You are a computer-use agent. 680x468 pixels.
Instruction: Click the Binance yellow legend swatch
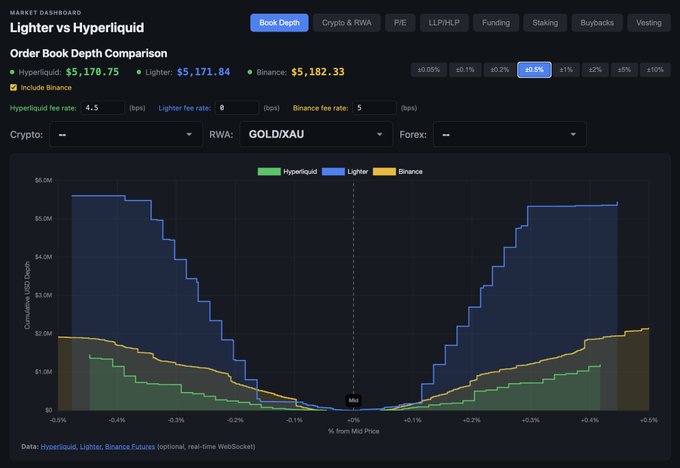[384, 172]
